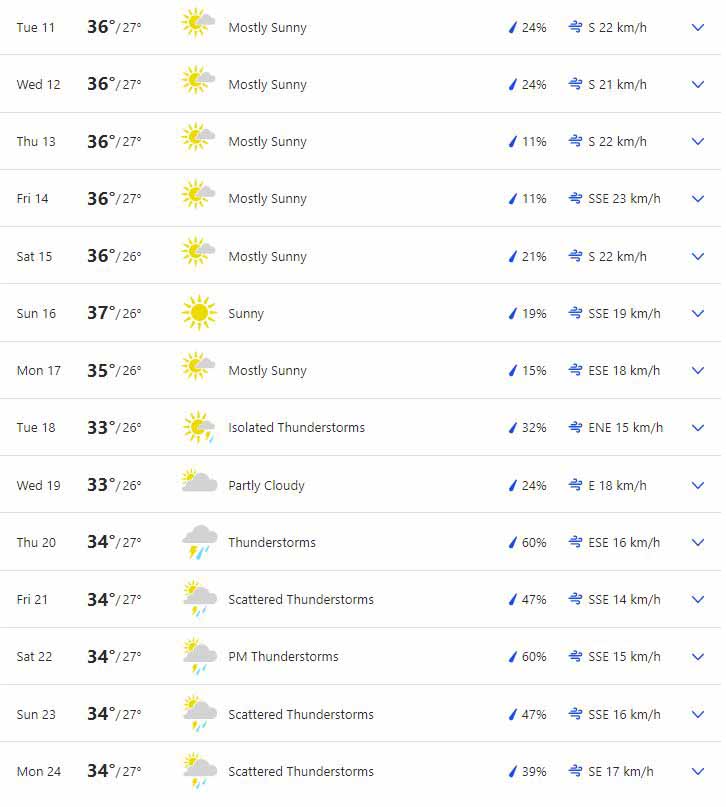The width and height of the screenshot is (726, 807).
Task: Expand the Thu 20 forecast chevron
Action: 698,542
